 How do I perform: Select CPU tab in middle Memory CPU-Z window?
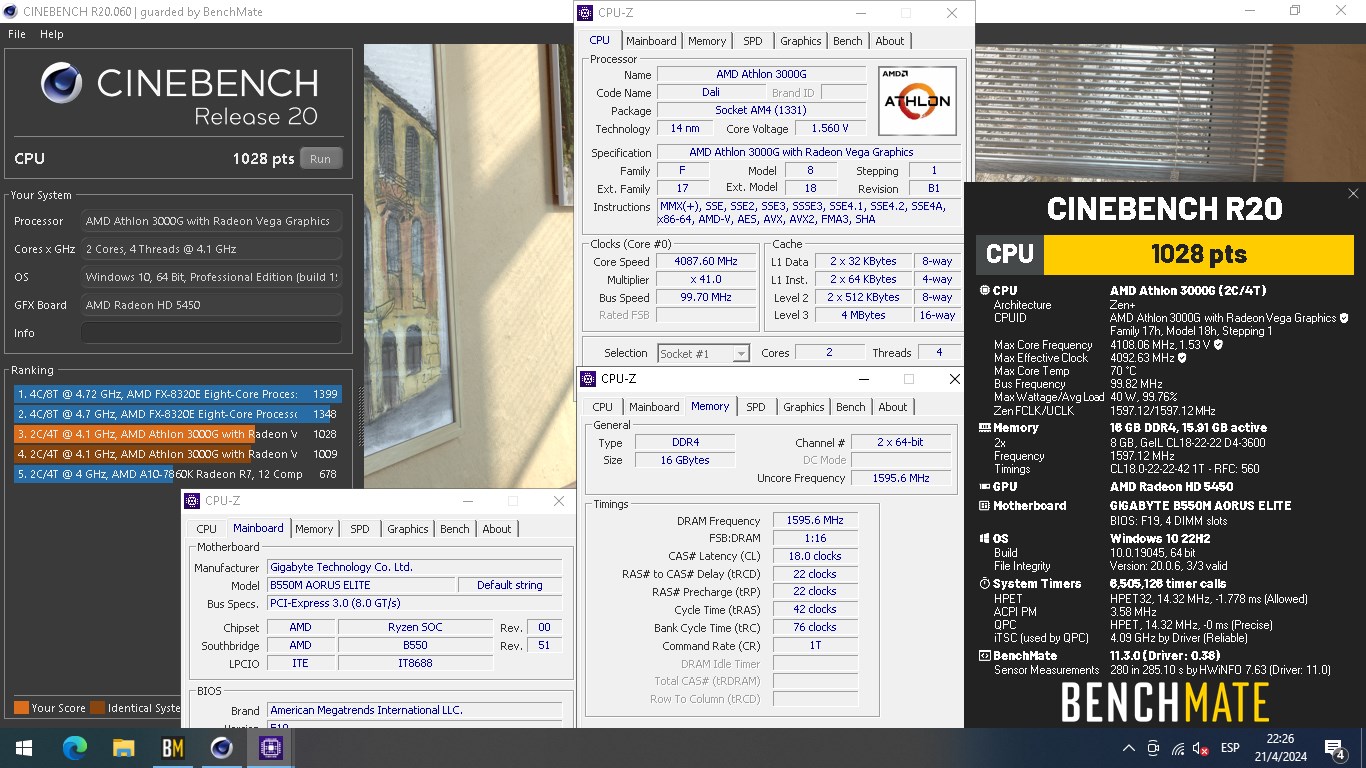(x=602, y=407)
